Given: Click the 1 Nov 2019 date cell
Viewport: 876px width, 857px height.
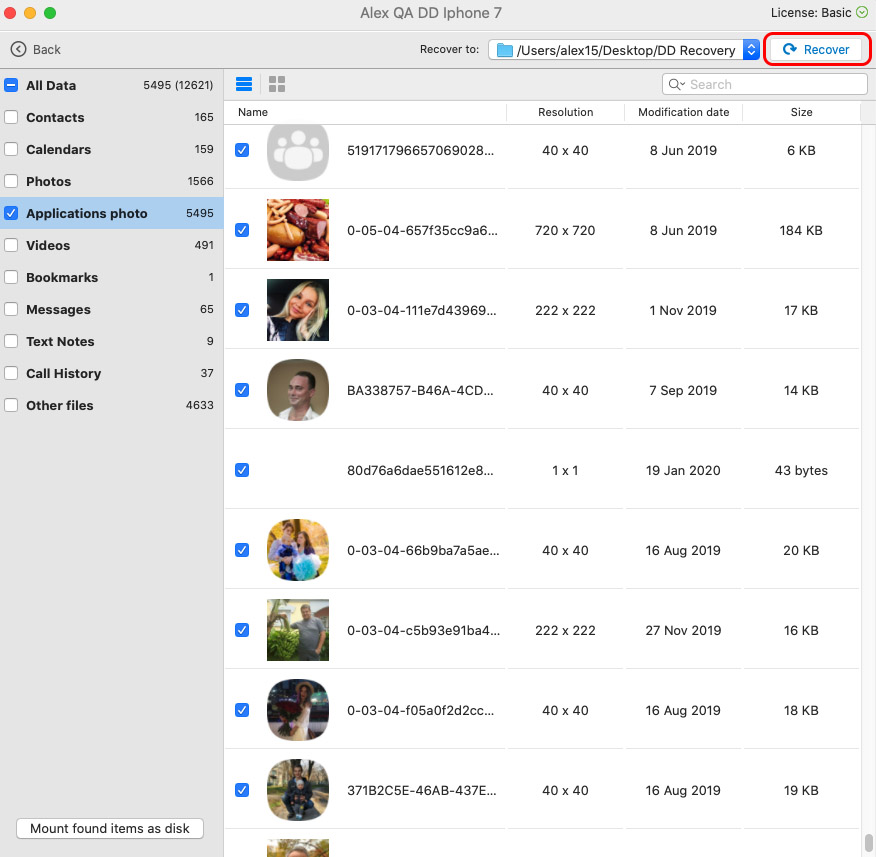Looking at the screenshot, I should pyautogui.click(x=683, y=310).
